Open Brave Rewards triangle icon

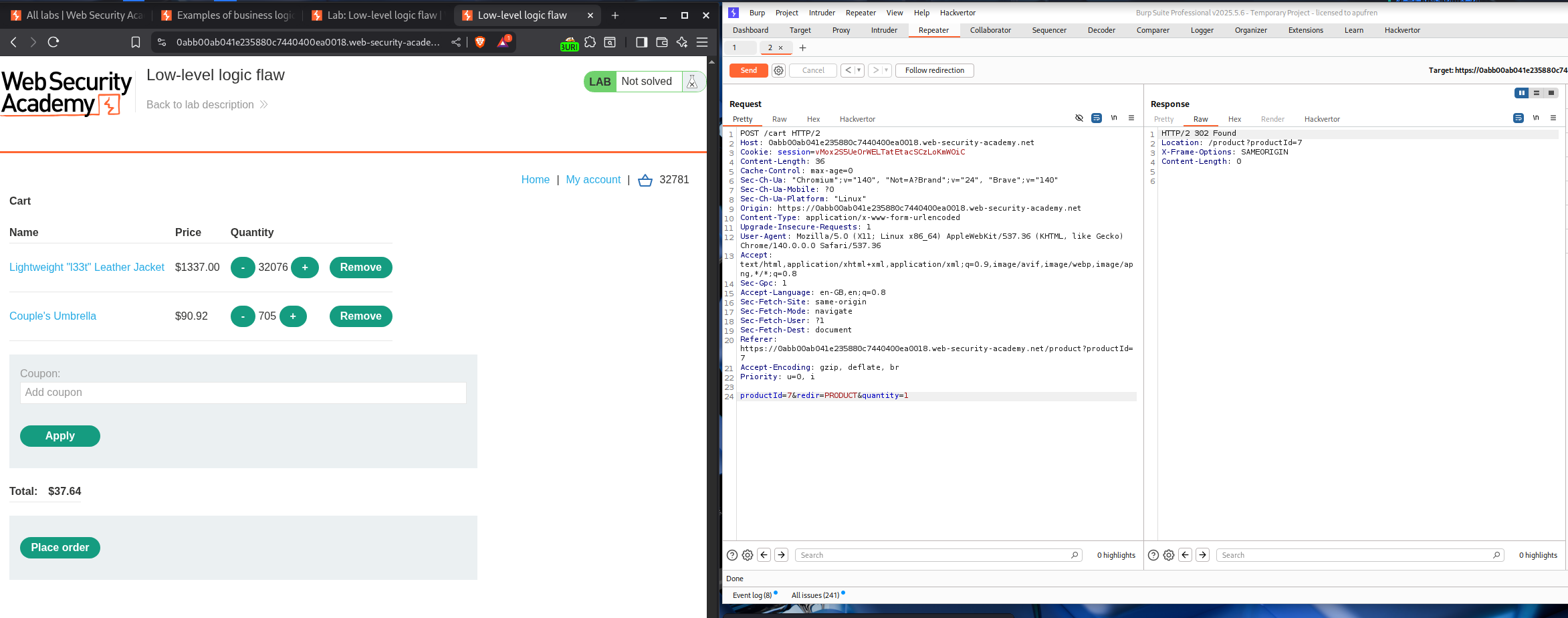pos(503,42)
